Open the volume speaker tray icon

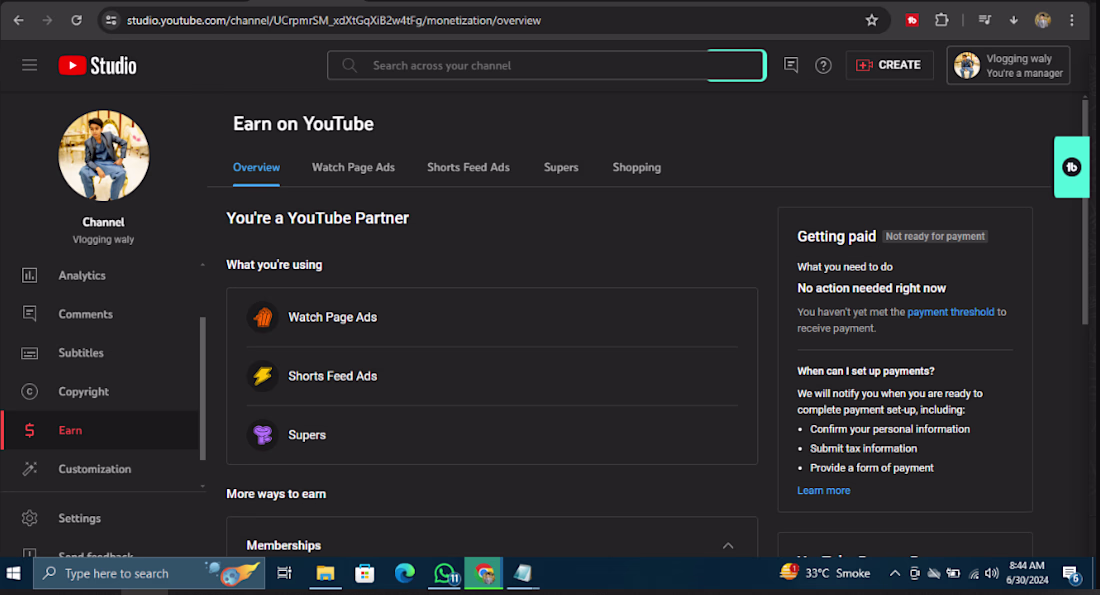[x=991, y=573]
